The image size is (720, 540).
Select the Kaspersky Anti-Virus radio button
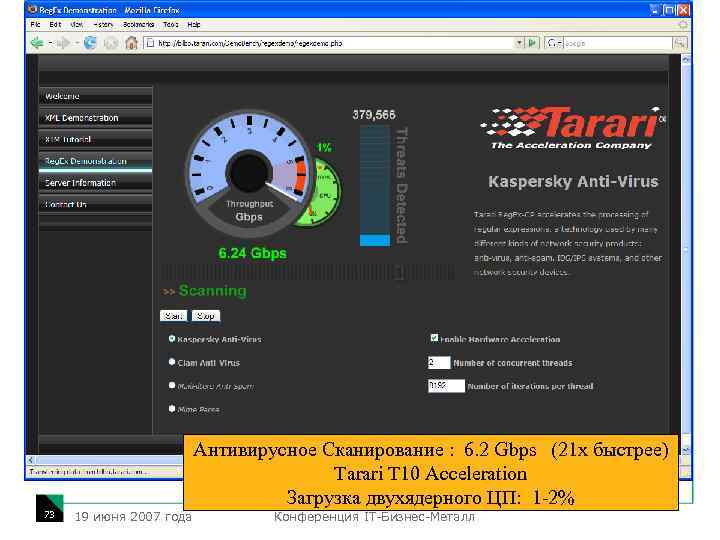[x=172, y=339]
